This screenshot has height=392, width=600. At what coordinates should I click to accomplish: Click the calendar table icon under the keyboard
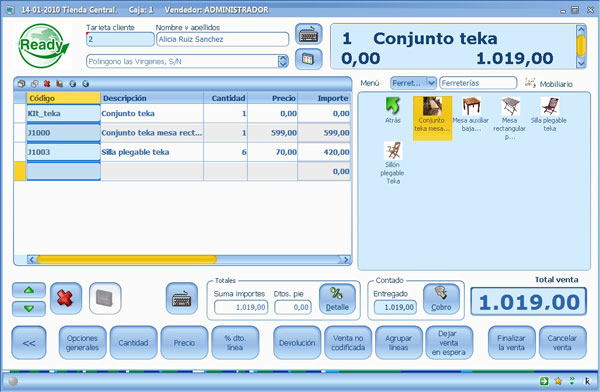coord(308,59)
